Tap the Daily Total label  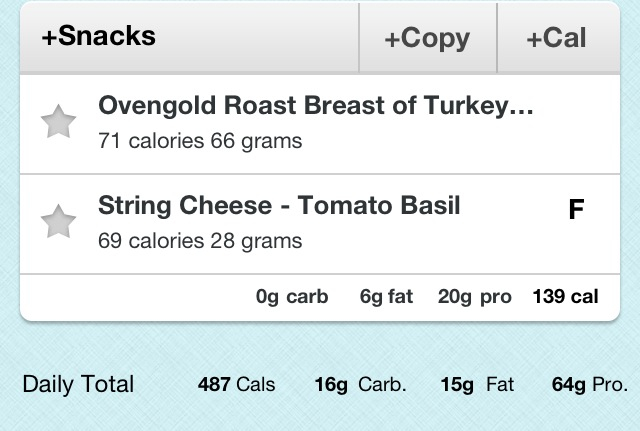coord(78,384)
